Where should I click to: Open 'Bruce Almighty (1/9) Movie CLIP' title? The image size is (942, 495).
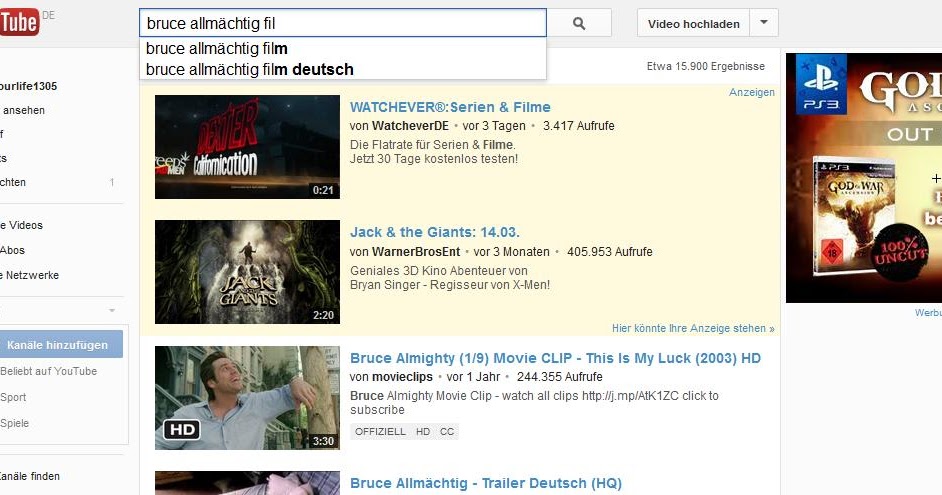(555, 358)
